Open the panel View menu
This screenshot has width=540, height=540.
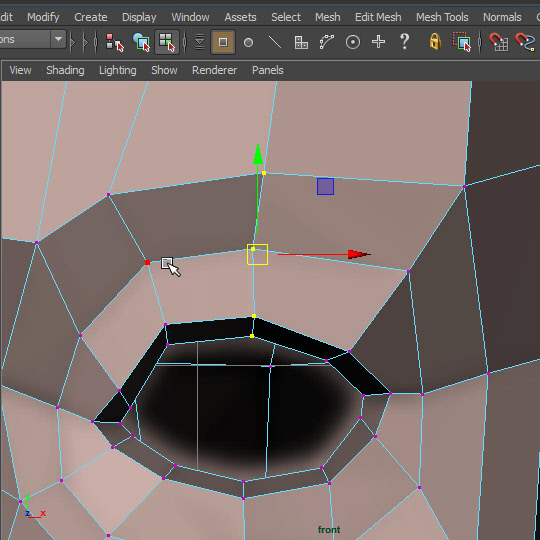click(x=20, y=70)
